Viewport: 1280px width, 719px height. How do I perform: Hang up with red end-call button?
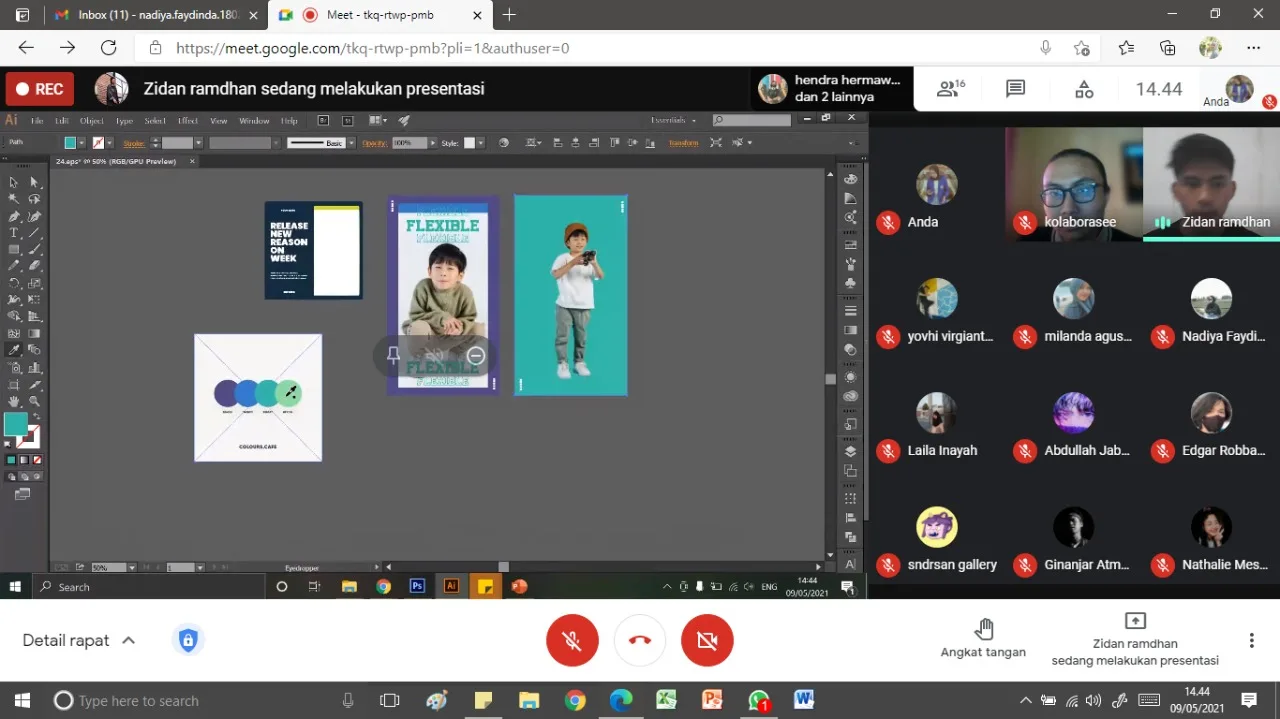pyautogui.click(x=640, y=640)
